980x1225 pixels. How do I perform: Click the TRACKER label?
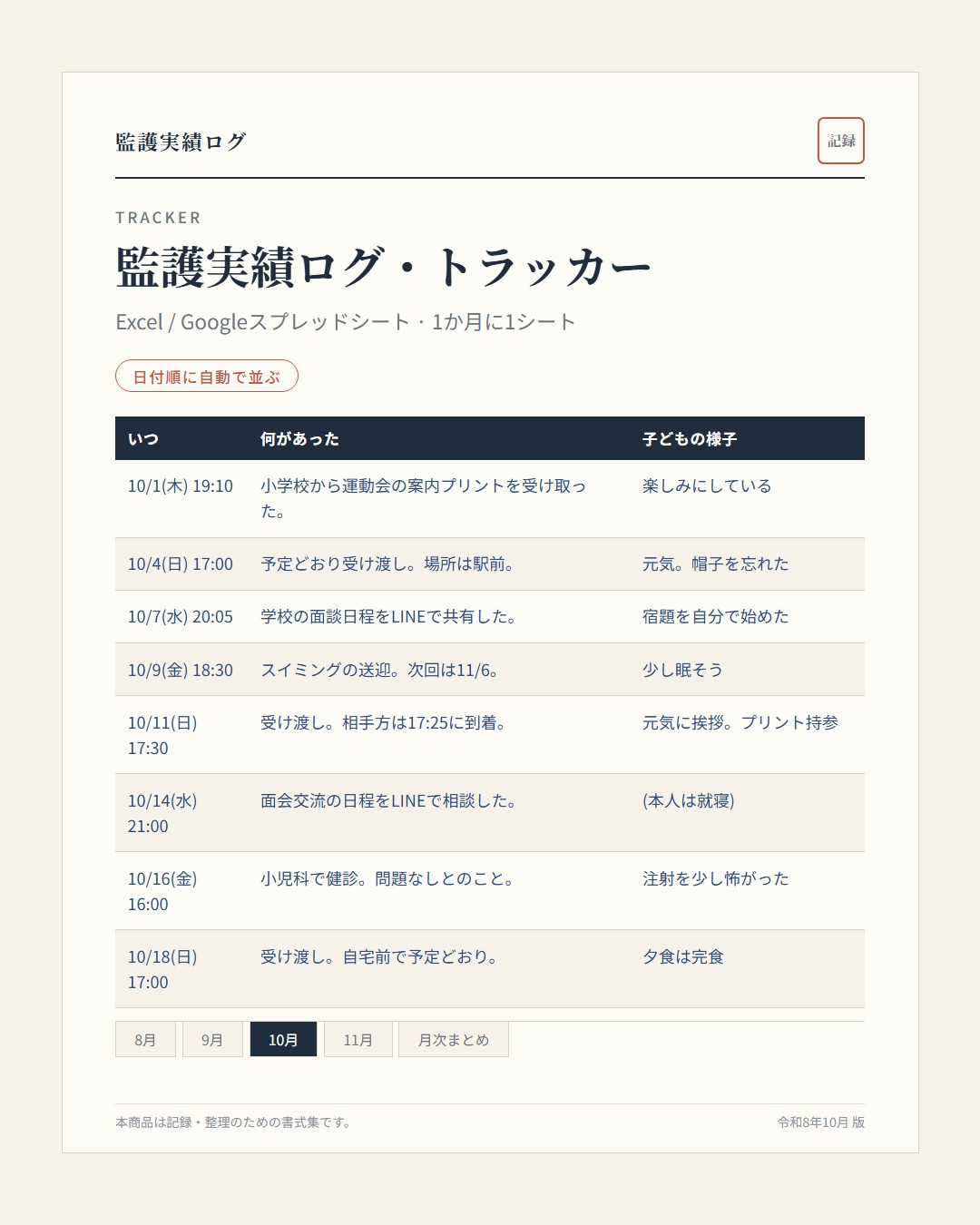[158, 218]
